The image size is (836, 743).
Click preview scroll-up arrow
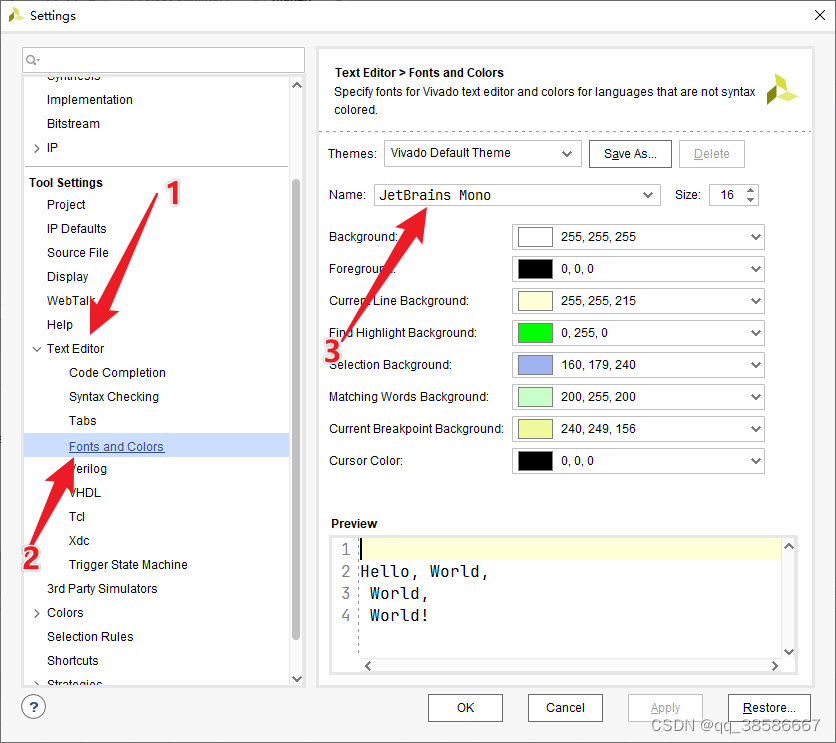[789, 546]
